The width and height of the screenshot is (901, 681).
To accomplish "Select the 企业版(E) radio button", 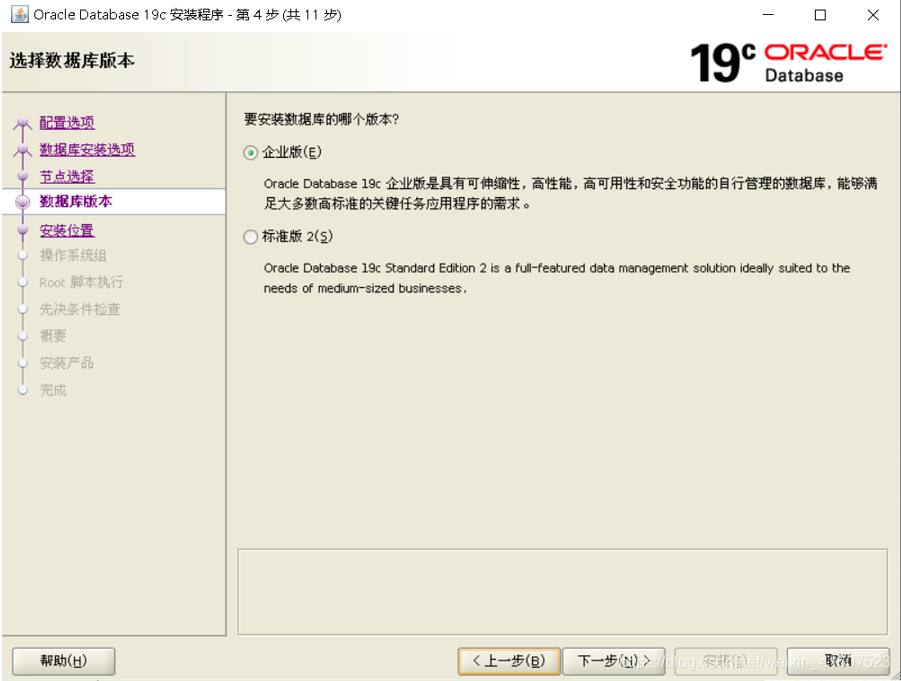I will coord(251,153).
